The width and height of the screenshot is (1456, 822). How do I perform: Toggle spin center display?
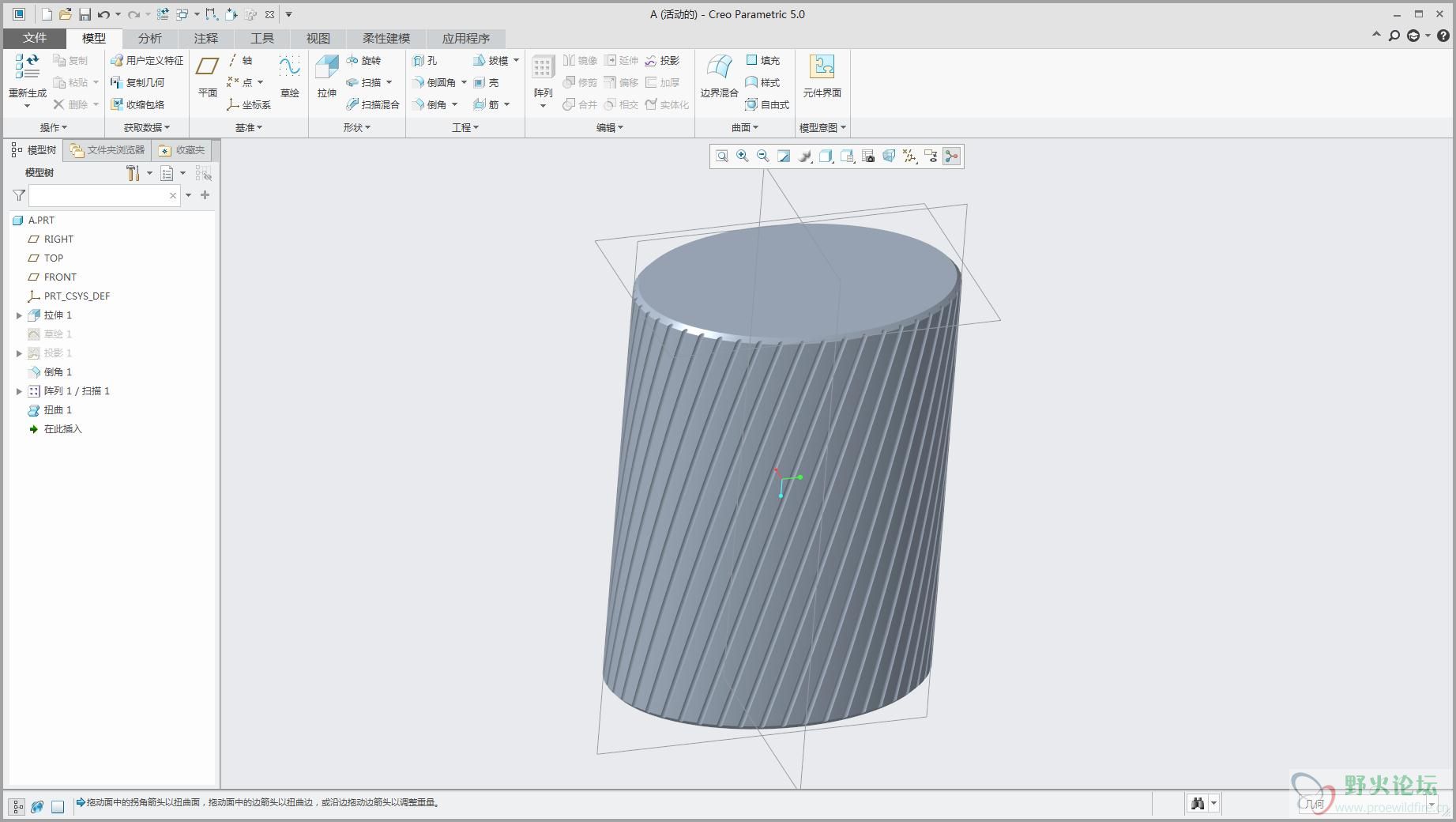[952, 156]
